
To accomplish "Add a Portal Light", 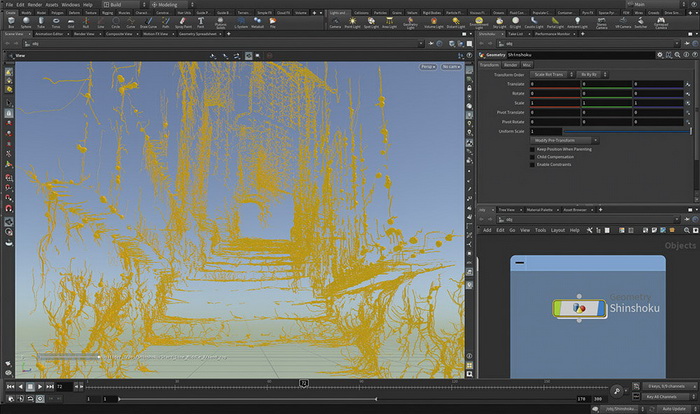I will 554,23.
